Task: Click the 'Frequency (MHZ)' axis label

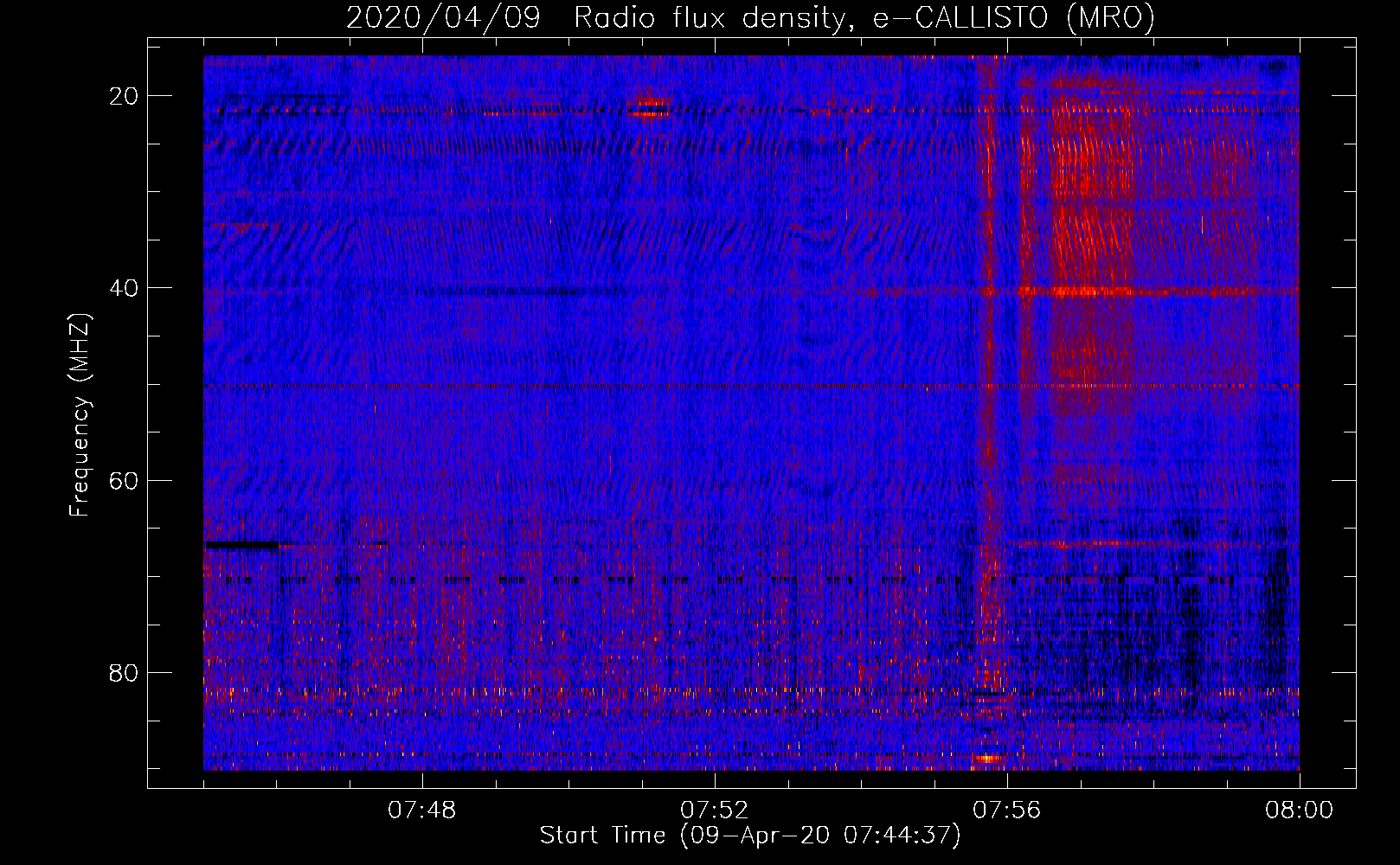Action: coord(80,415)
